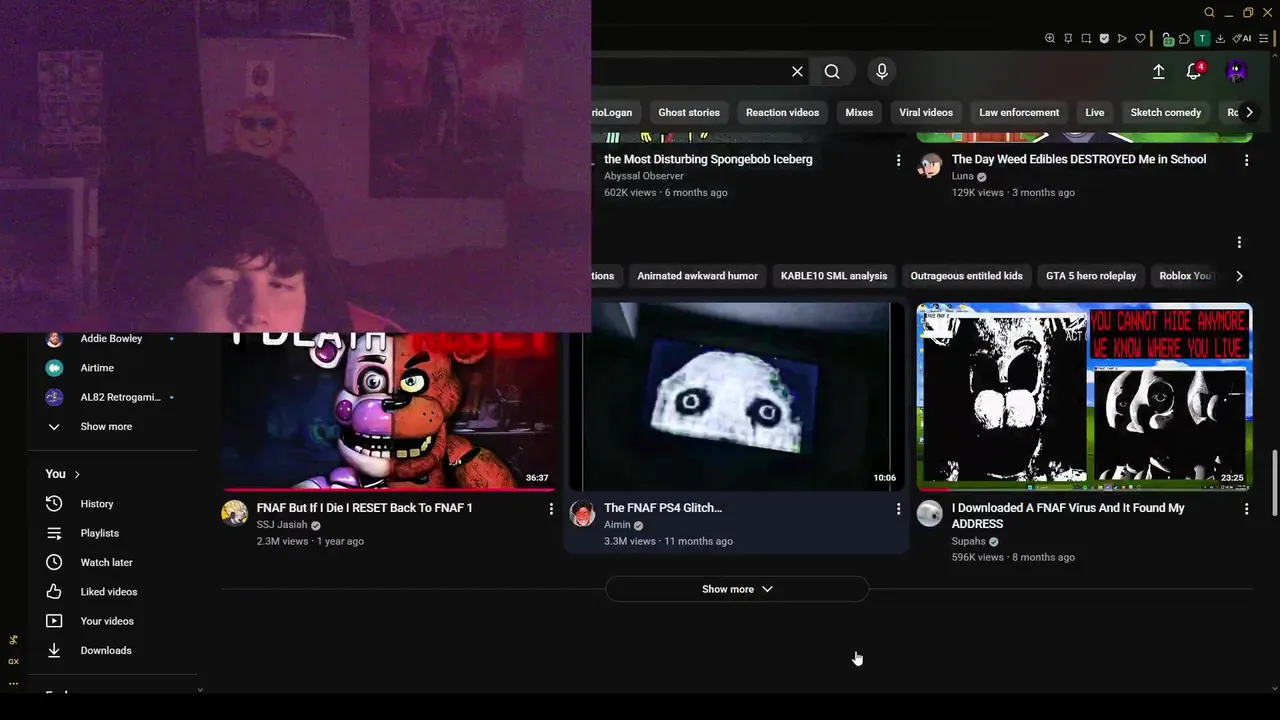The height and width of the screenshot is (720, 1280).
Task: Select the Sketch comedy chip
Action: pos(1166,112)
